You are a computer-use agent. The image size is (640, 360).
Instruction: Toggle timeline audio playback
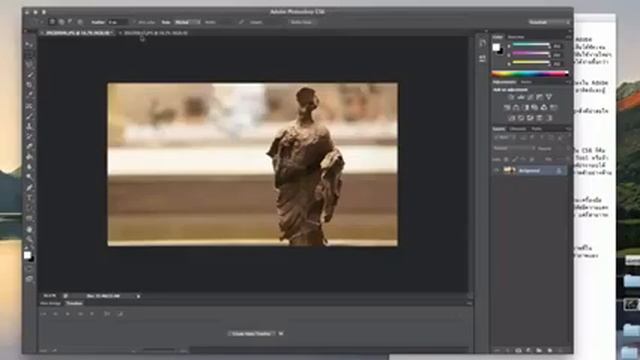click(x=92, y=314)
